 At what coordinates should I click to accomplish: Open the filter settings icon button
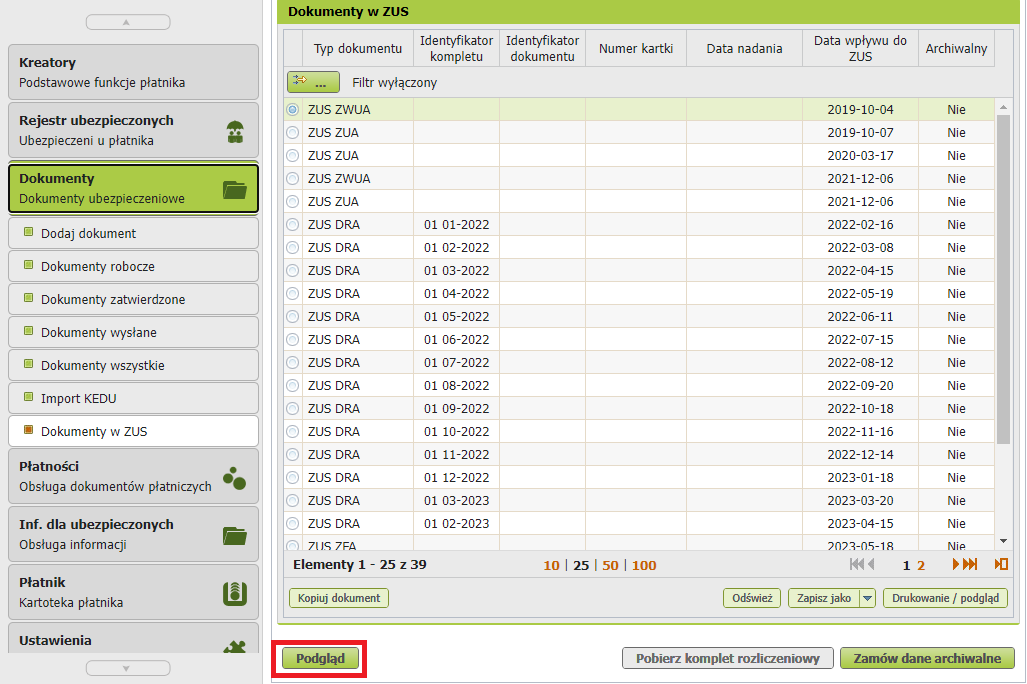coord(313,83)
